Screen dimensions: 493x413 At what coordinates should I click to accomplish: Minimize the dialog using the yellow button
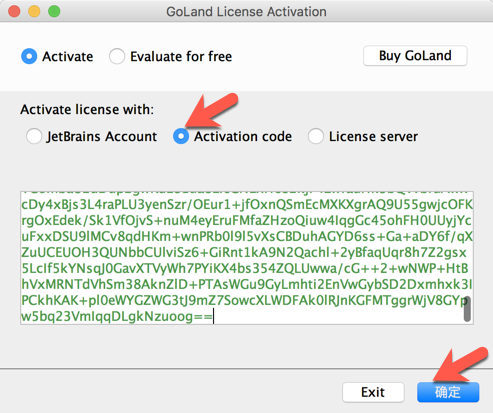[34, 11]
